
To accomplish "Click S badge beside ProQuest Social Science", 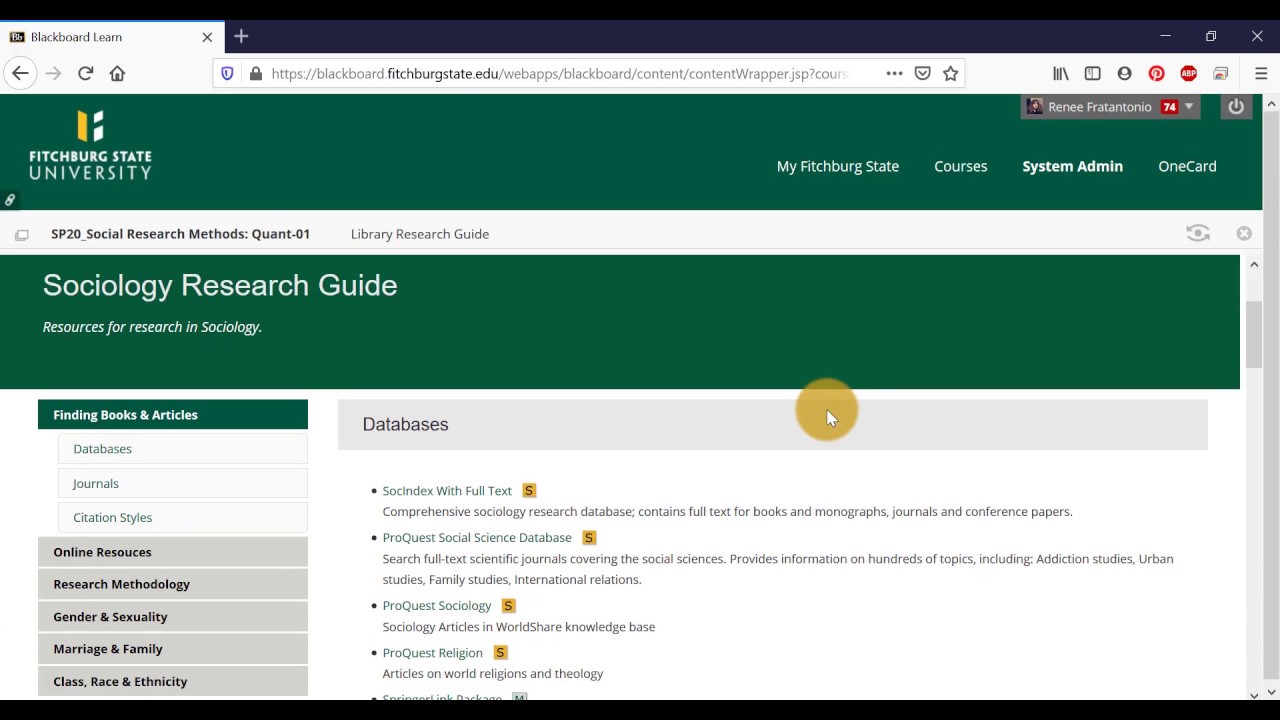I will tap(589, 538).
